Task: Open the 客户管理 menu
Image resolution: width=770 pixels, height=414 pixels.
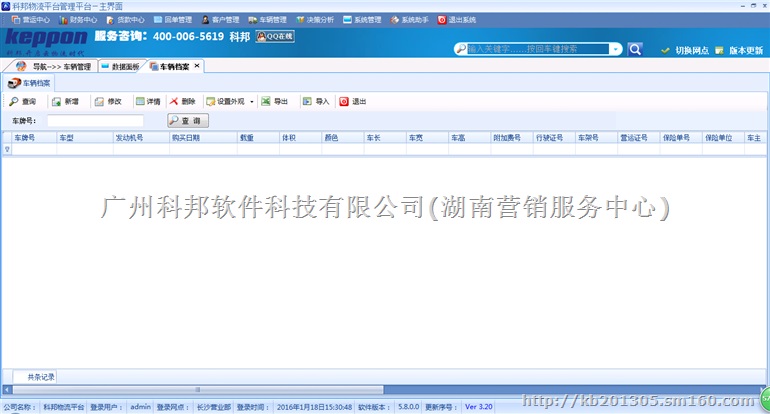Action: [220, 20]
